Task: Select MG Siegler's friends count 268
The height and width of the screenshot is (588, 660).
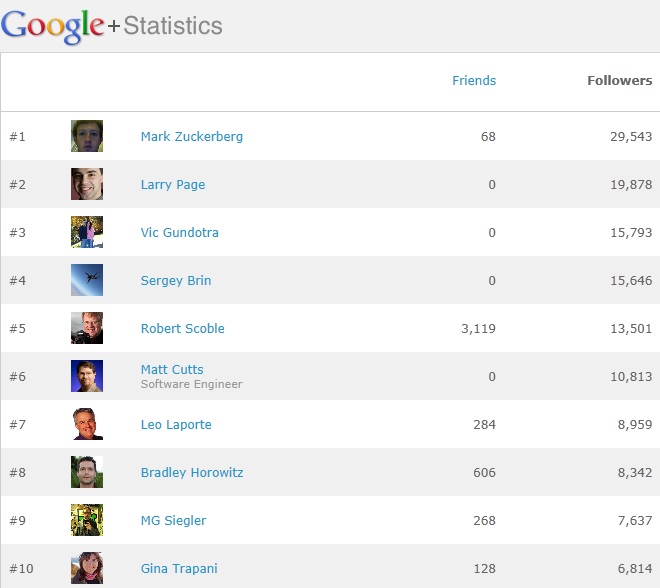Action: pos(484,521)
